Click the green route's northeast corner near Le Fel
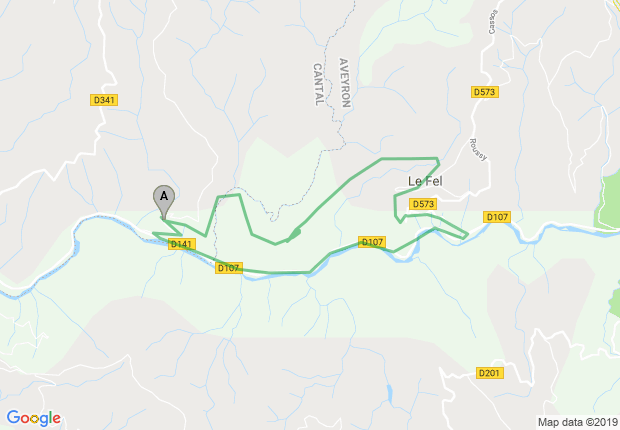The width and height of the screenshot is (620, 430). coord(438,160)
